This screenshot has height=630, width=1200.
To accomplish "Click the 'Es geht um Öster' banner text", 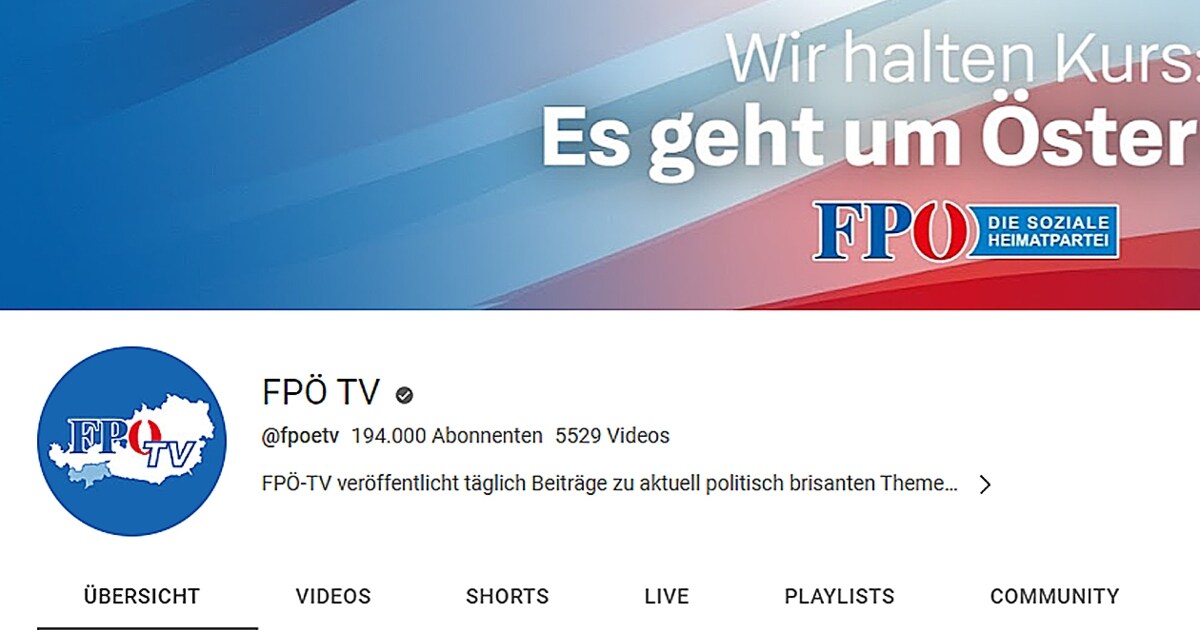I will pyautogui.click(x=869, y=142).
